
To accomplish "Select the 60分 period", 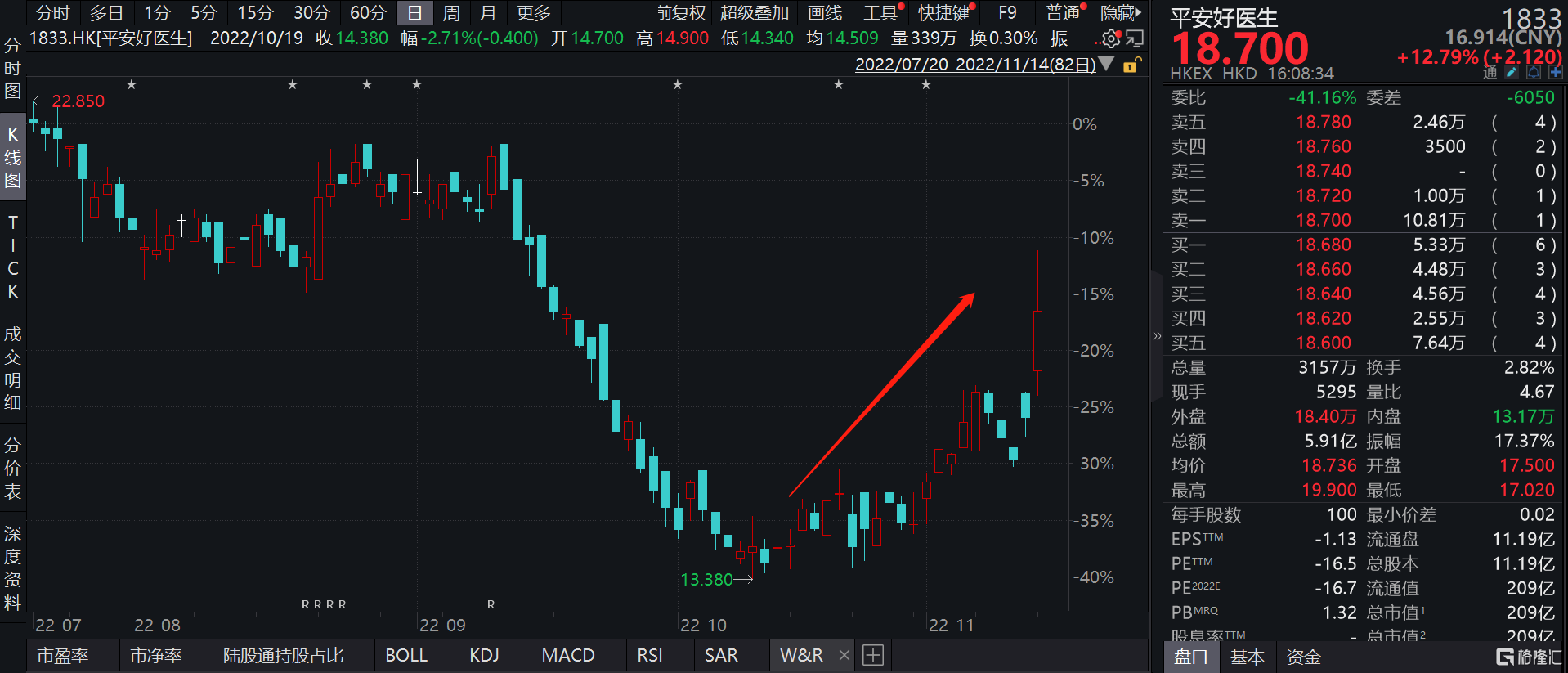I will [x=368, y=13].
